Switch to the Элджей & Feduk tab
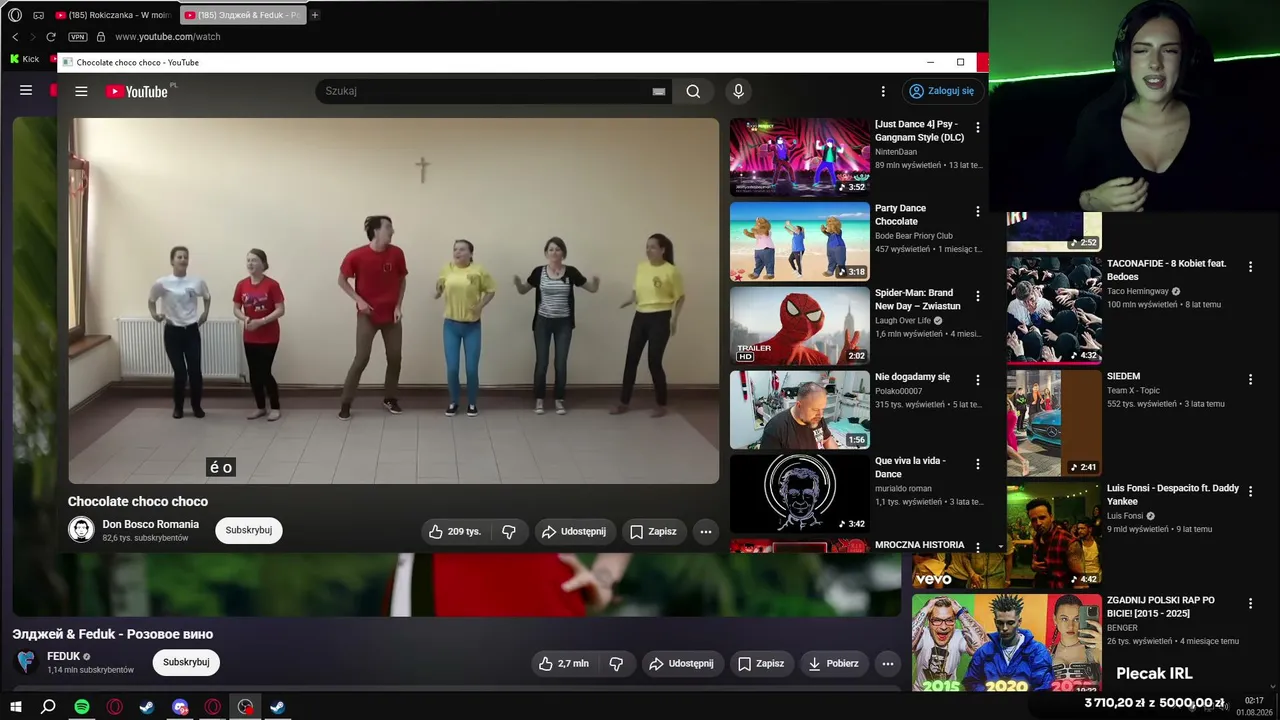 242,15
